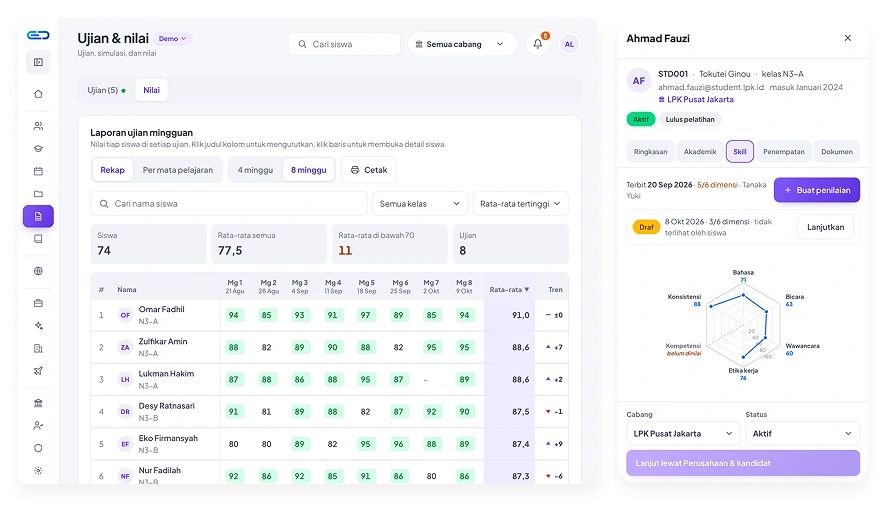The image size is (886, 510).
Task: Open the Dokumen tab in student panel
Action: (x=837, y=152)
